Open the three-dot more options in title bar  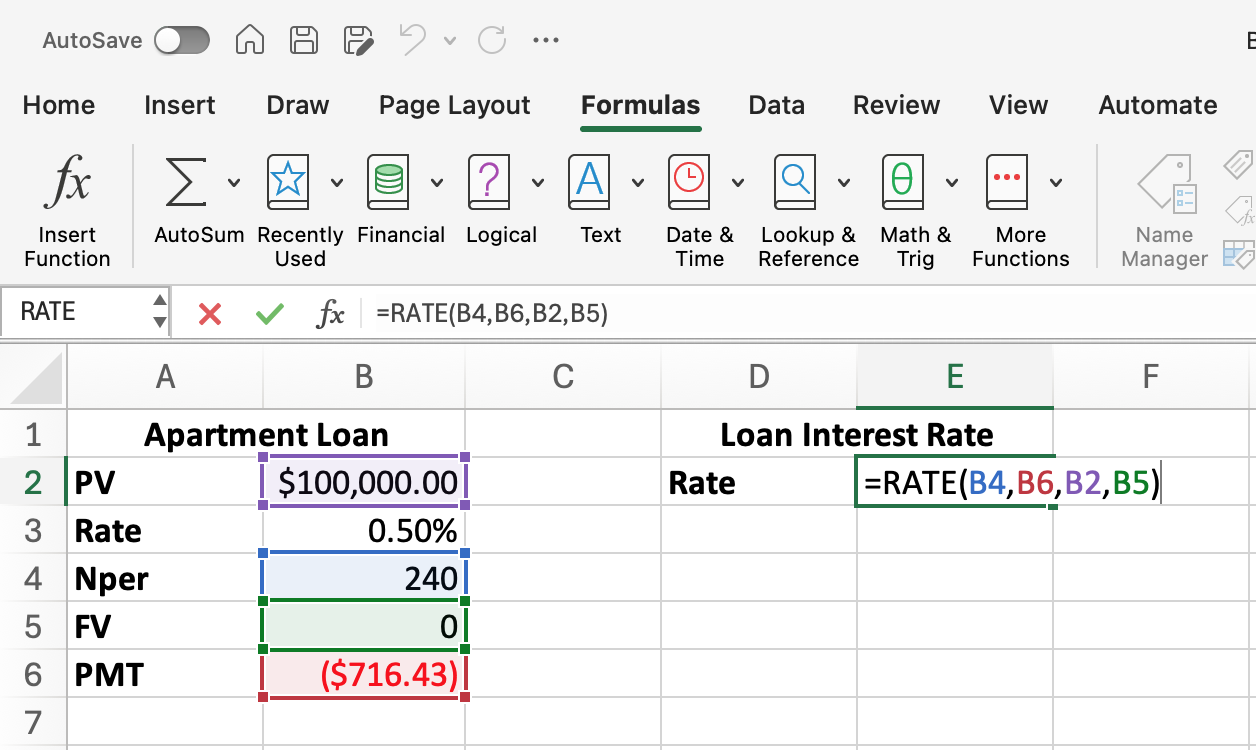(546, 41)
